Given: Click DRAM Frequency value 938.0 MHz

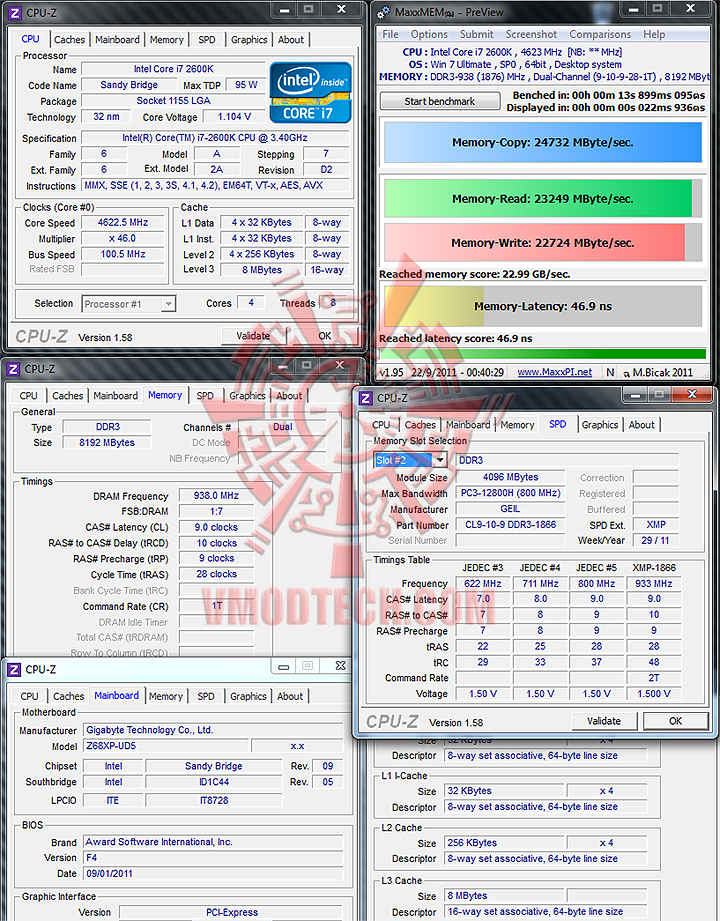Looking at the screenshot, I should (x=216, y=496).
